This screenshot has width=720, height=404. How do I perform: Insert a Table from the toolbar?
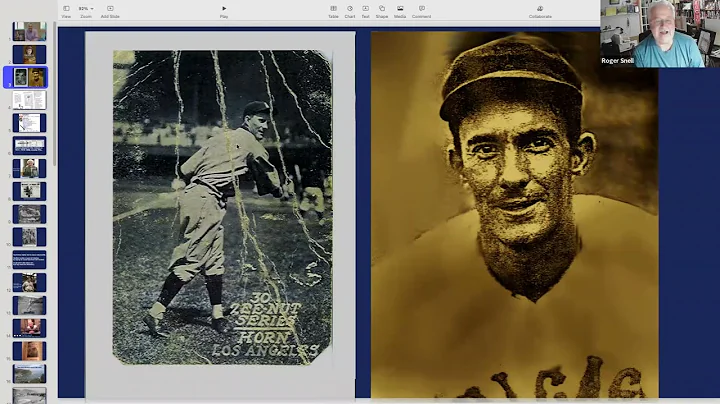point(333,11)
